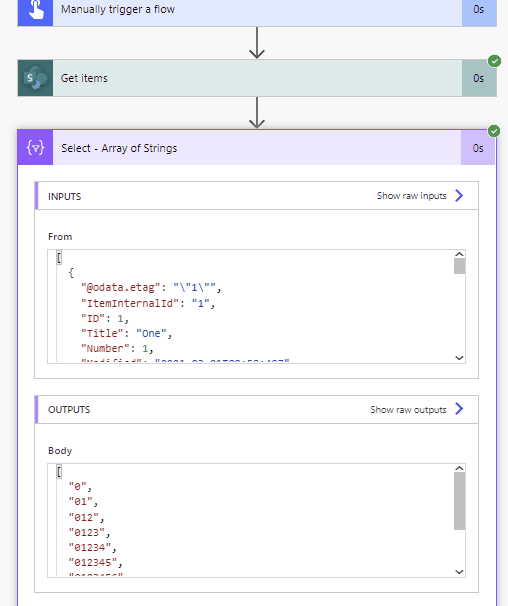Click scroll down arrow in From box
Viewport: 508px width, 606px height.
click(459, 358)
